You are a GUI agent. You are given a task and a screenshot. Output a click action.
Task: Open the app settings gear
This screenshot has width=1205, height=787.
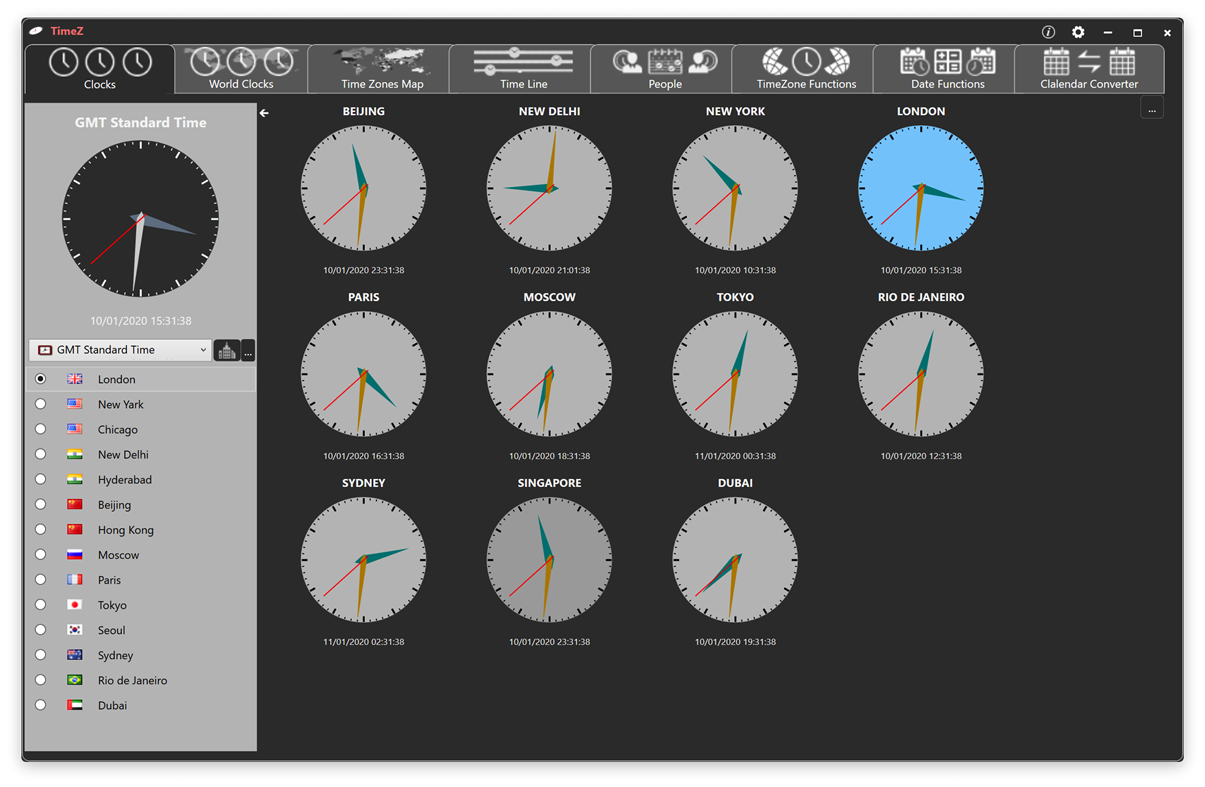click(1078, 31)
